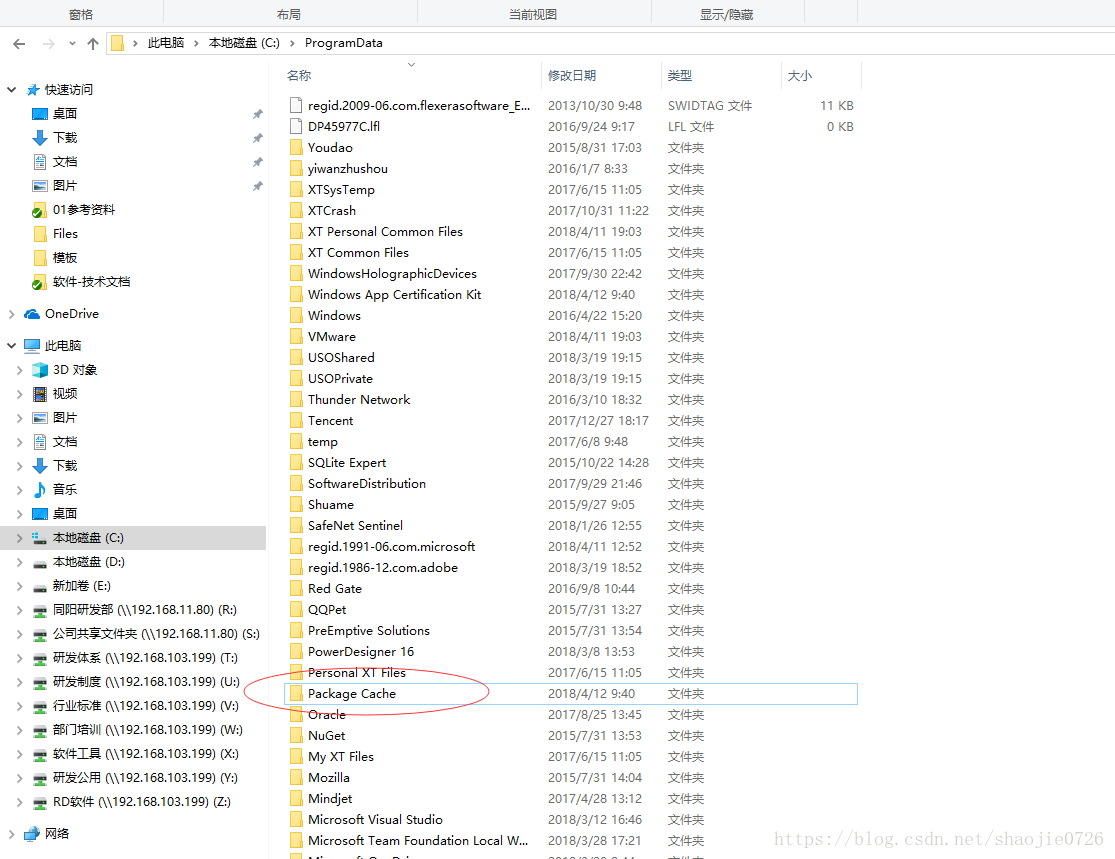
Task: Select the regid.2009-06.com.flexerasoftware file
Action: pyautogui.click(x=570, y=105)
